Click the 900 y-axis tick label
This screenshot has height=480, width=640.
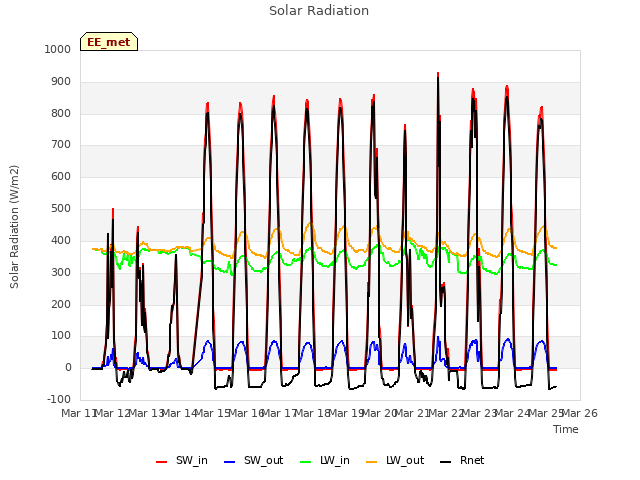pos(61,82)
